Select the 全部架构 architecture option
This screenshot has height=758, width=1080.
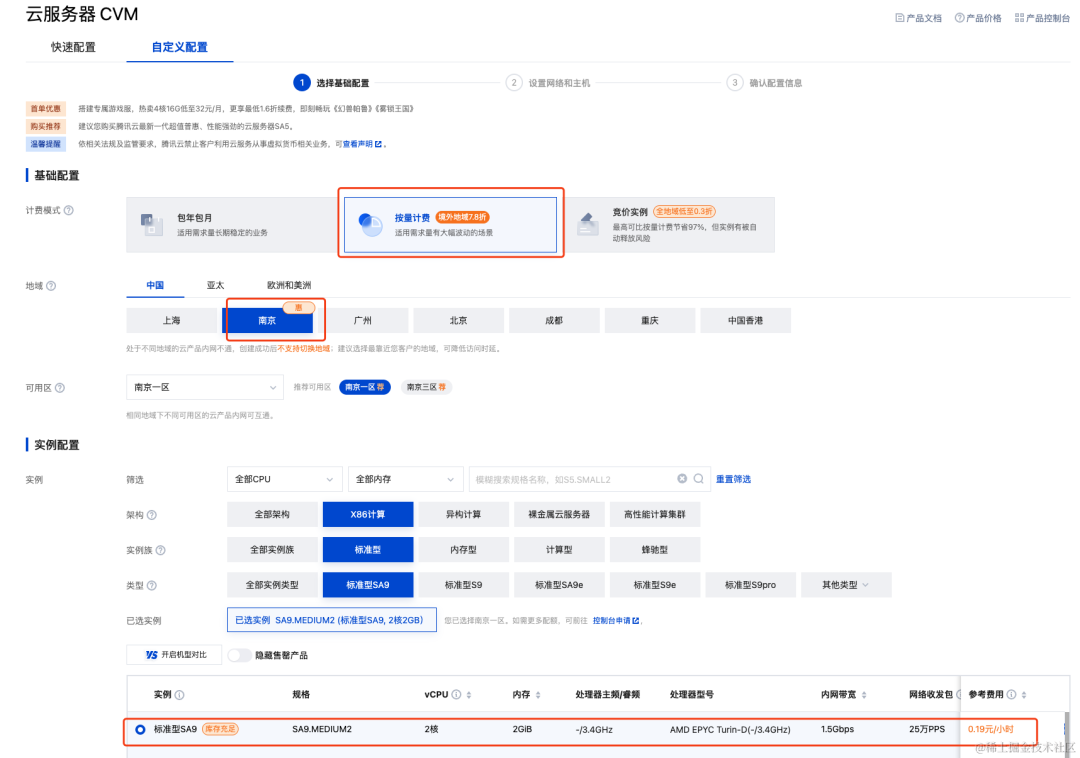[x=272, y=514]
